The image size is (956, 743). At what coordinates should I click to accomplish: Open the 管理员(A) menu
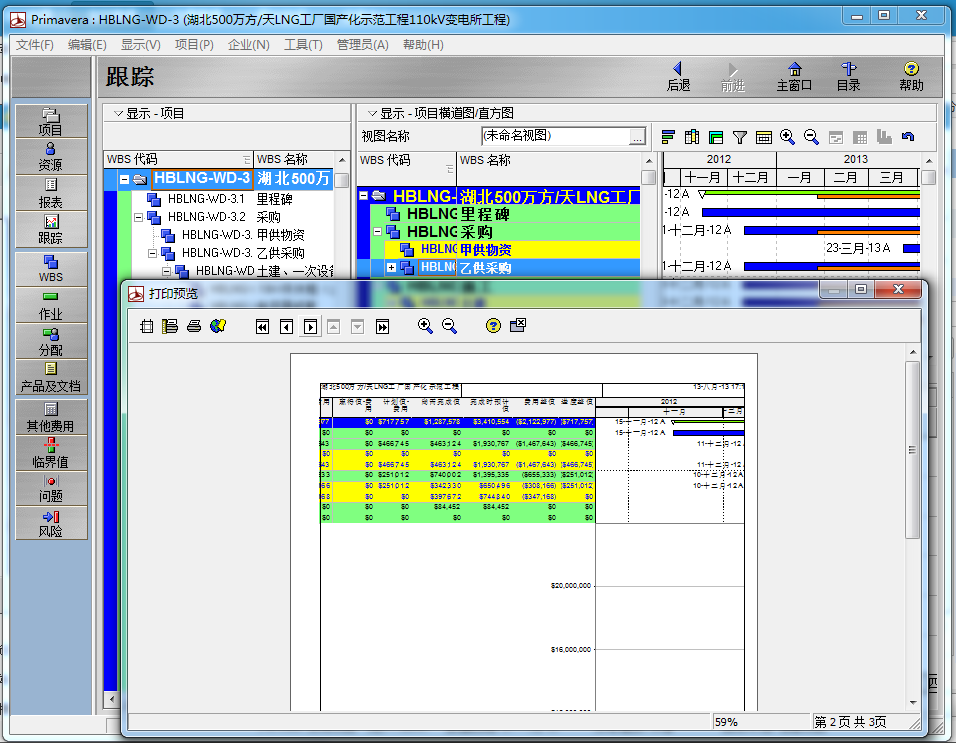(363, 44)
